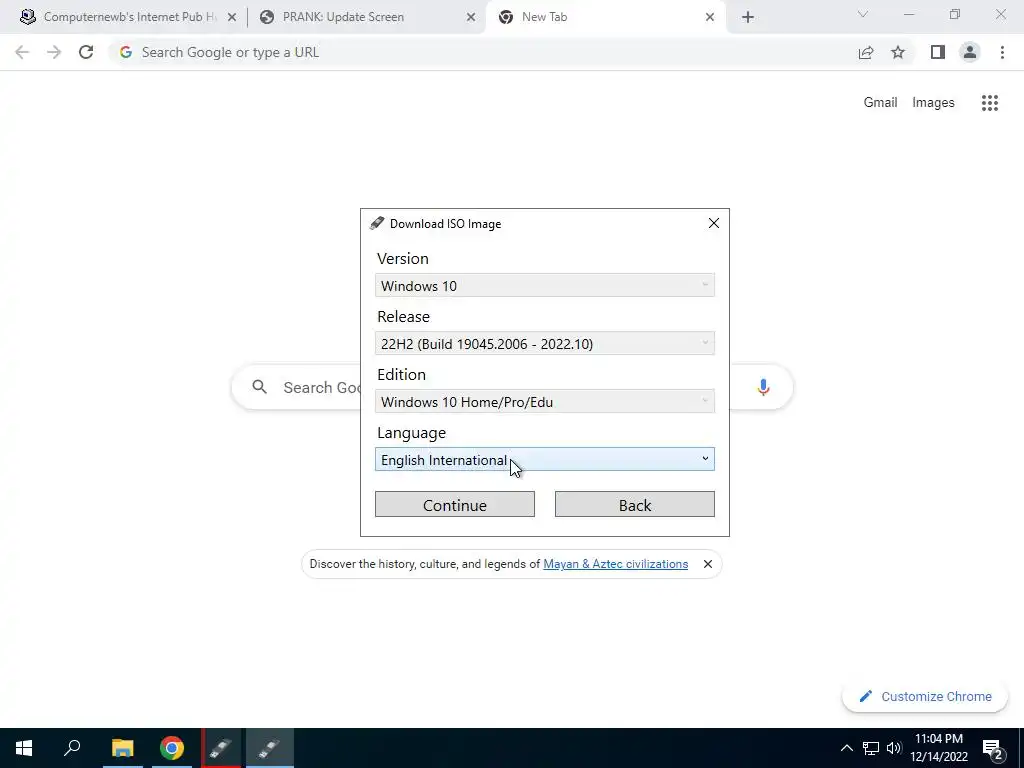Click the highlighted second Rufus taskbar icon
The width and height of the screenshot is (1024, 768).
[x=270, y=748]
